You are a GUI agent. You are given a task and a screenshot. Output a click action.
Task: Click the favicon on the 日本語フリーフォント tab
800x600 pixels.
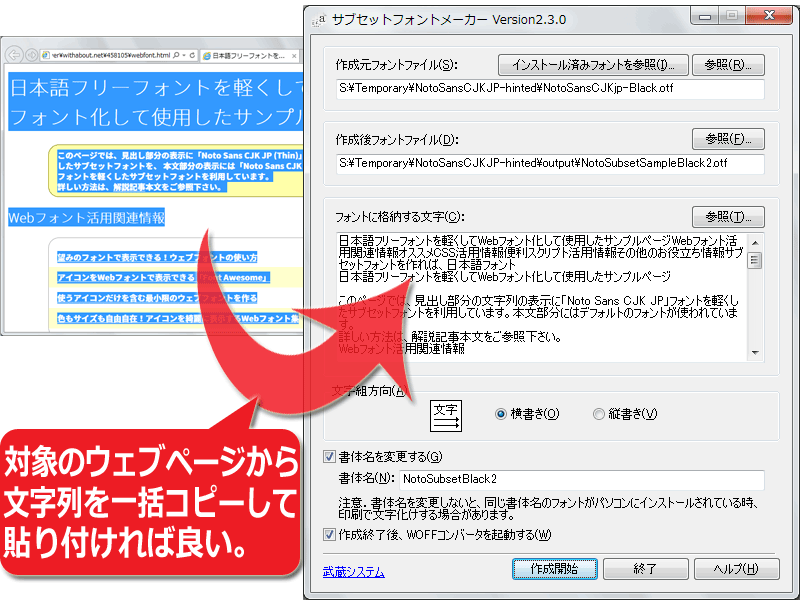point(208,56)
